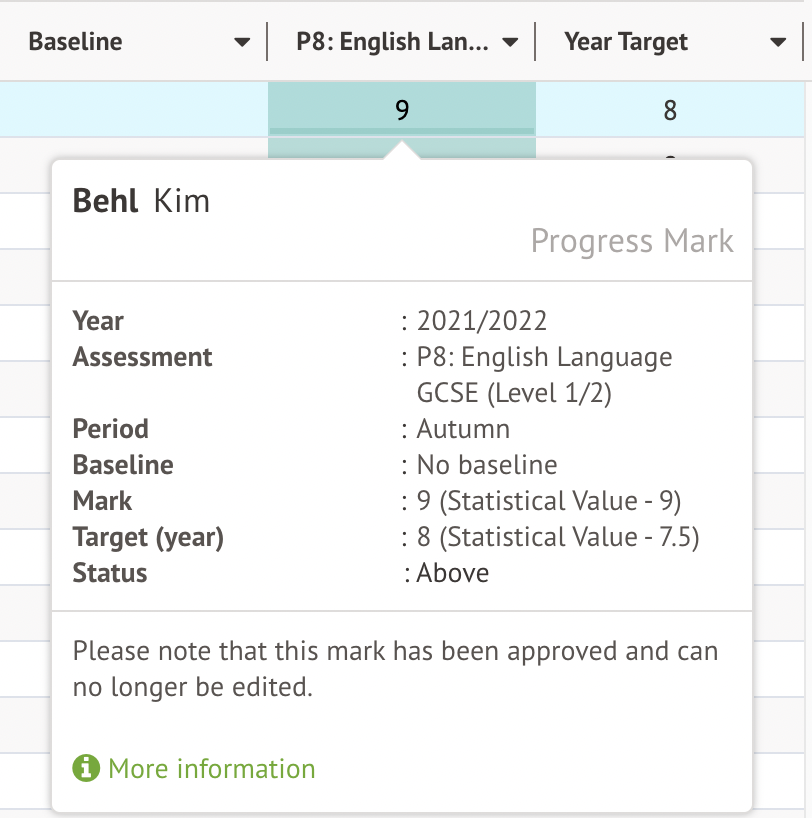This screenshot has height=818, width=812.
Task: Click the Baseline column header label
Action: [x=76, y=42]
